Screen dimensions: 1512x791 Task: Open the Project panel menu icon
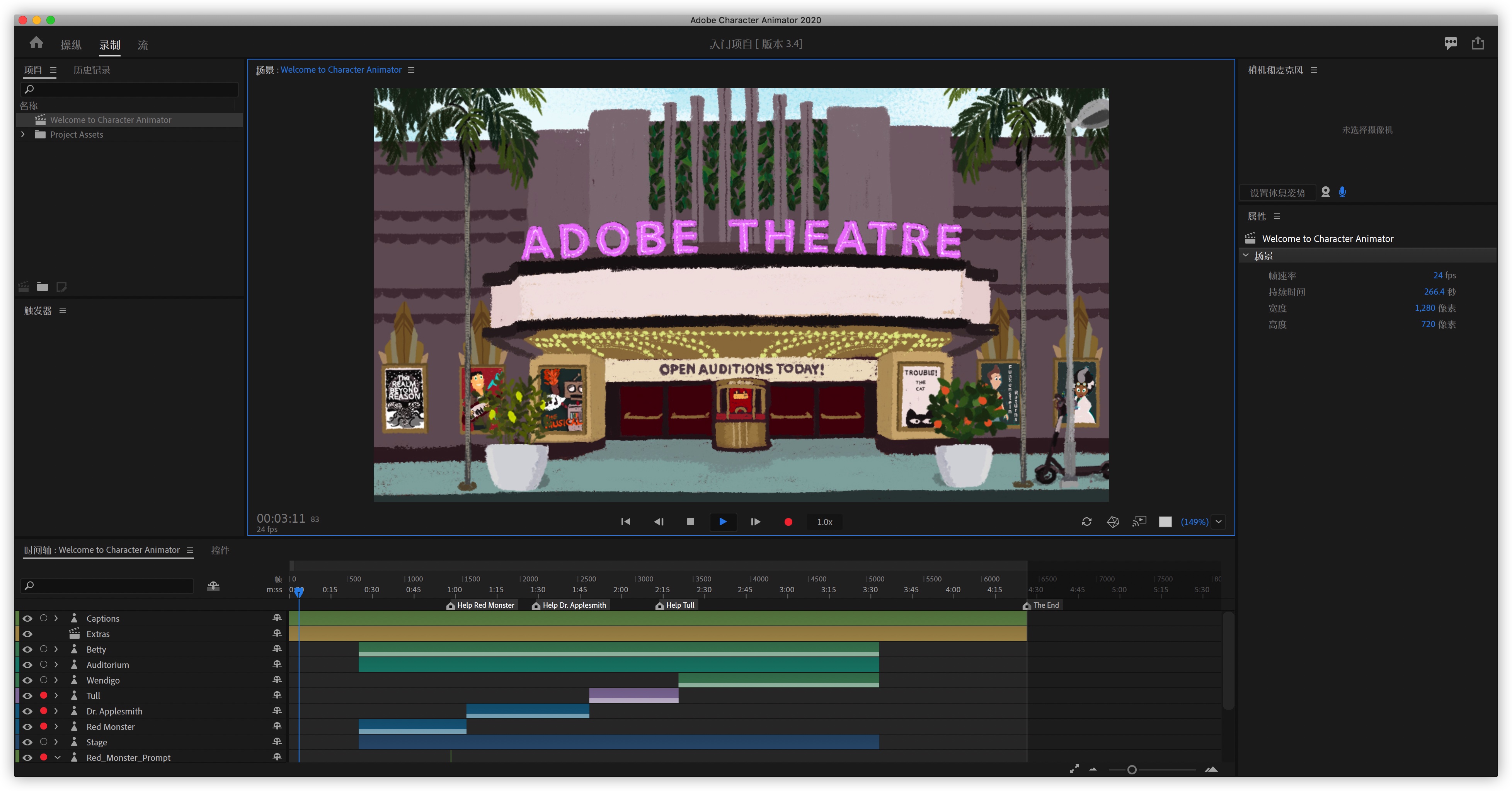point(53,70)
